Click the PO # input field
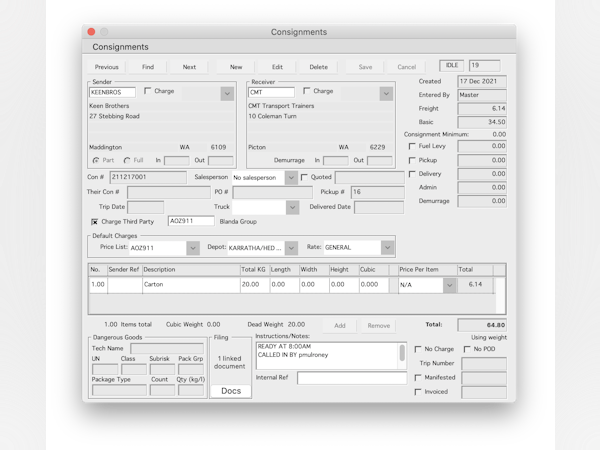Image resolution: width=600 pixels, height=450 pixels. (x=272, y=192)
